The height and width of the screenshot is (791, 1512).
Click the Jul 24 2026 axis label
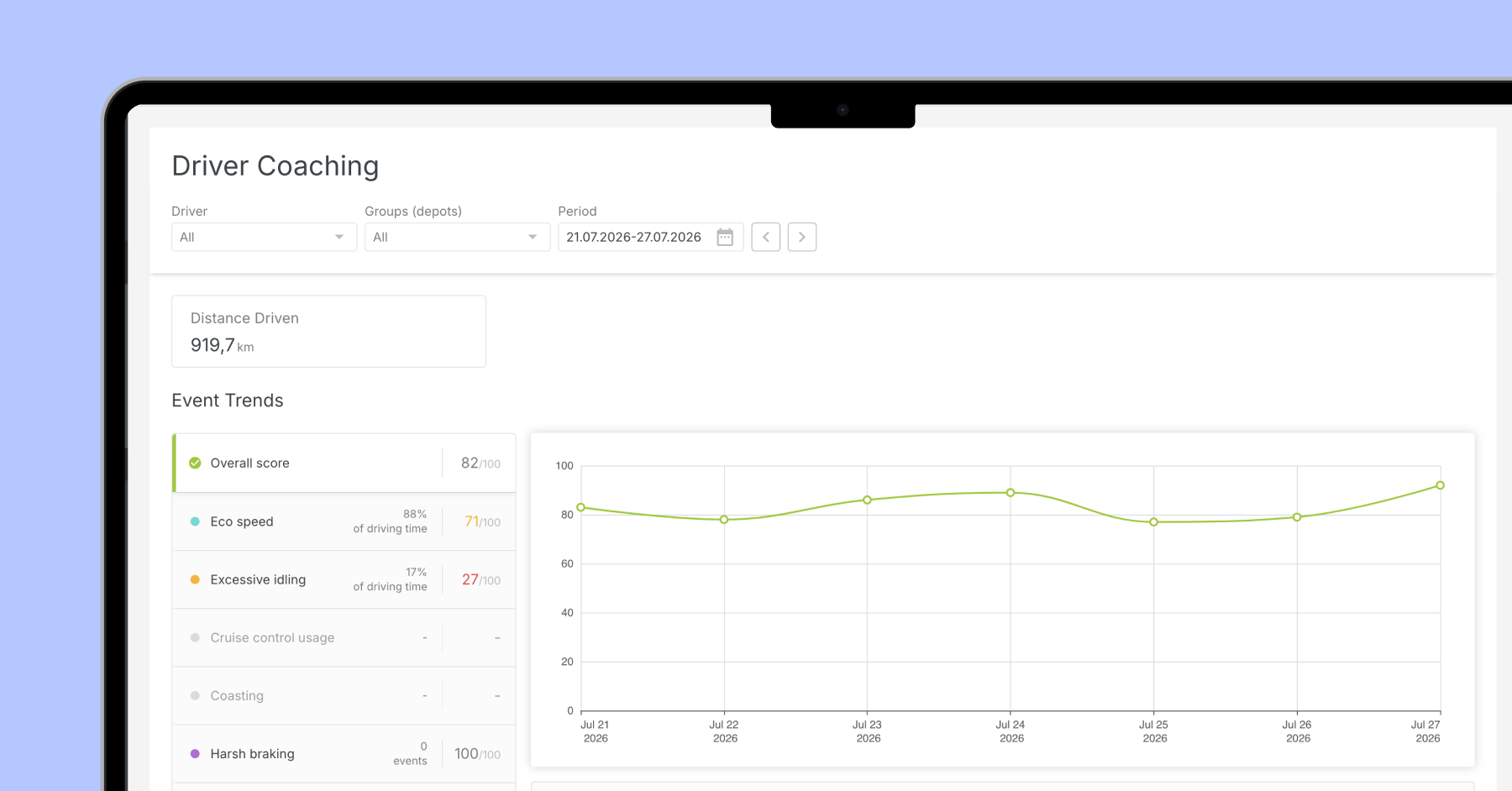[x=1011, y=731]
